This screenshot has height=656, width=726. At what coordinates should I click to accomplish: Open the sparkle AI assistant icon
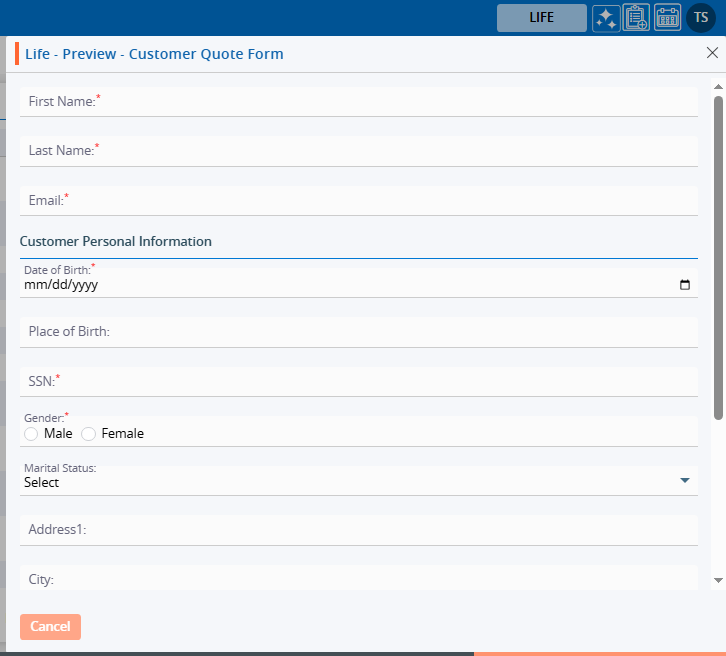coord(605,18)
